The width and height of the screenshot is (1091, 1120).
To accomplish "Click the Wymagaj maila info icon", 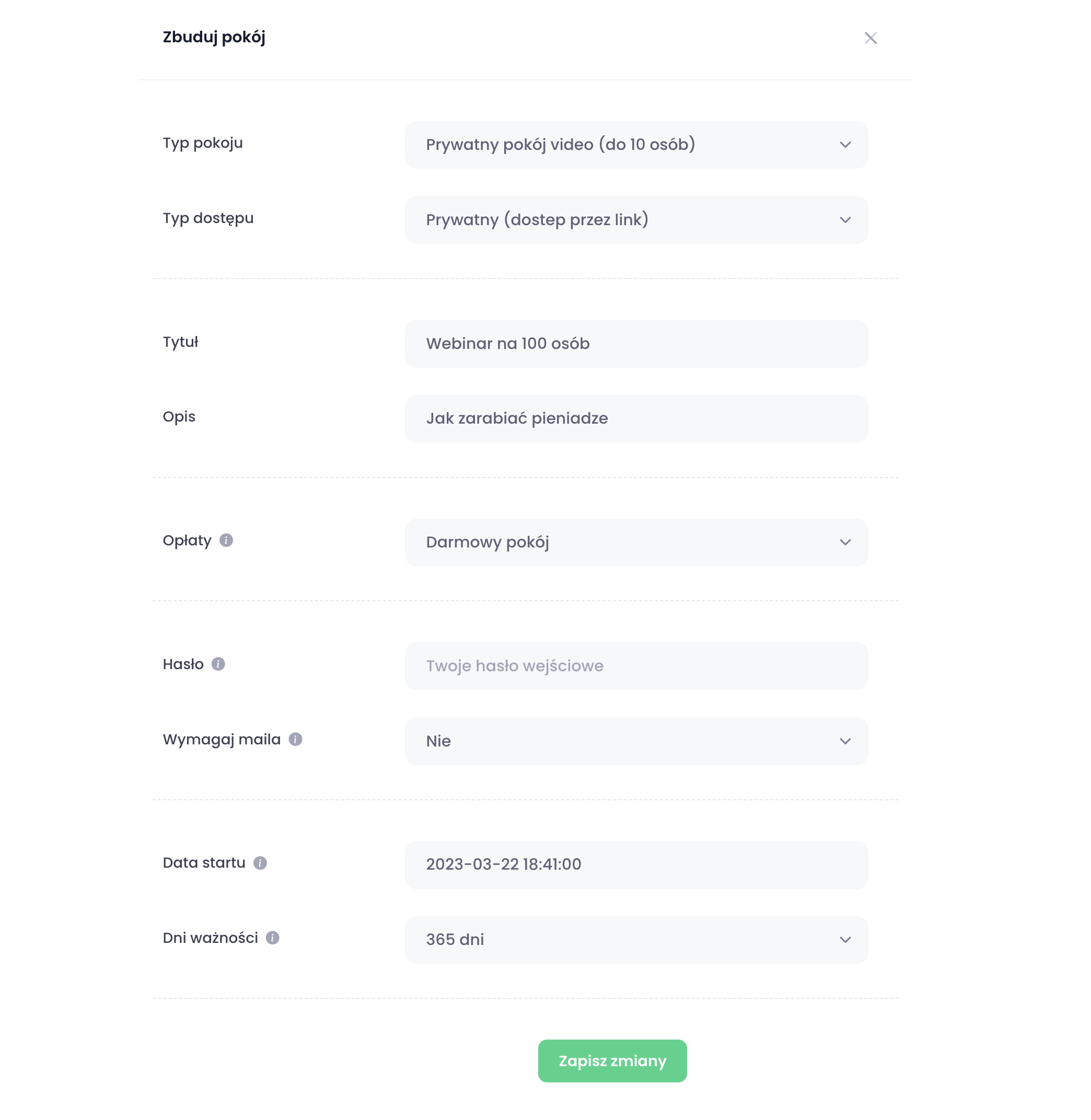I will tap(295, 739).
